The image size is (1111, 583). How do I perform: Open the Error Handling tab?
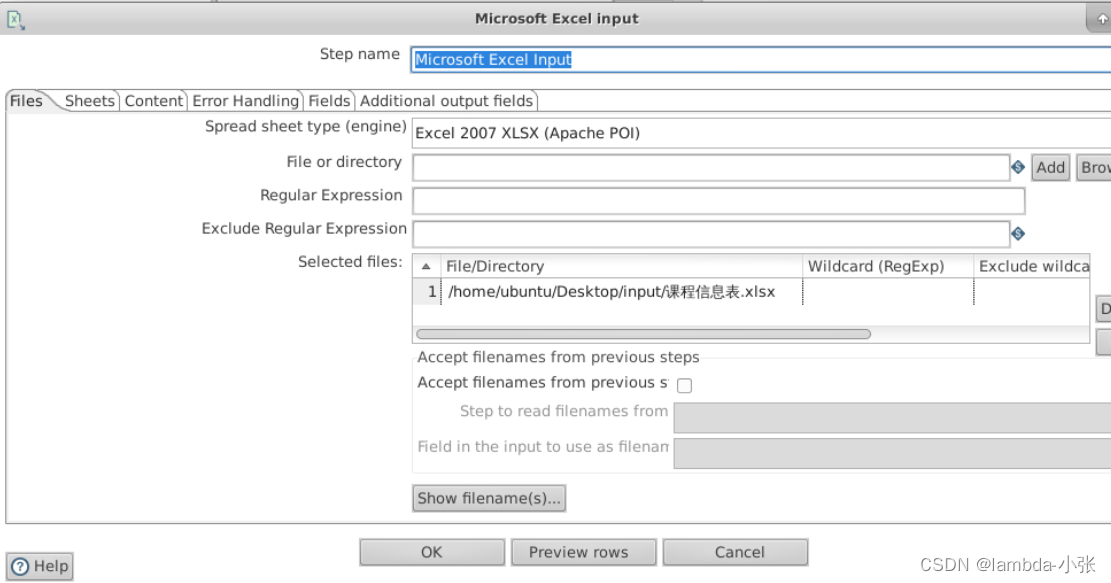(245, 101)
